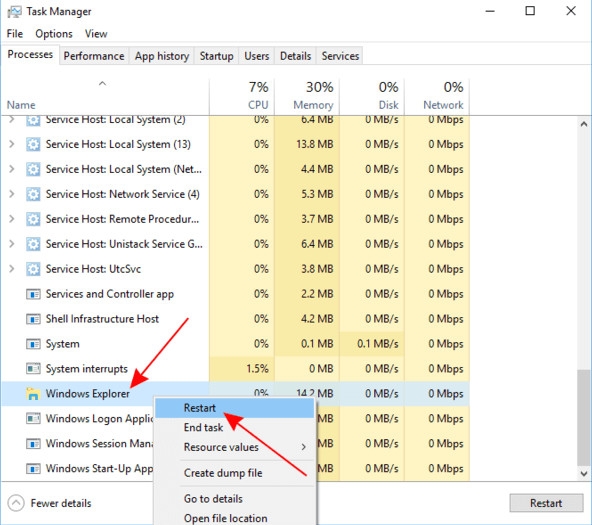The image size is (592, 525).
Task: Click the Windows Logon Application icon
Action: click(x=33, y=418)
